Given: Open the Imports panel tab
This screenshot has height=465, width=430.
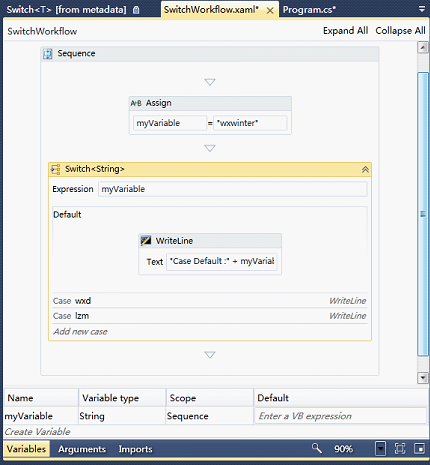Looking at the screenshot, I should [135, 449].
